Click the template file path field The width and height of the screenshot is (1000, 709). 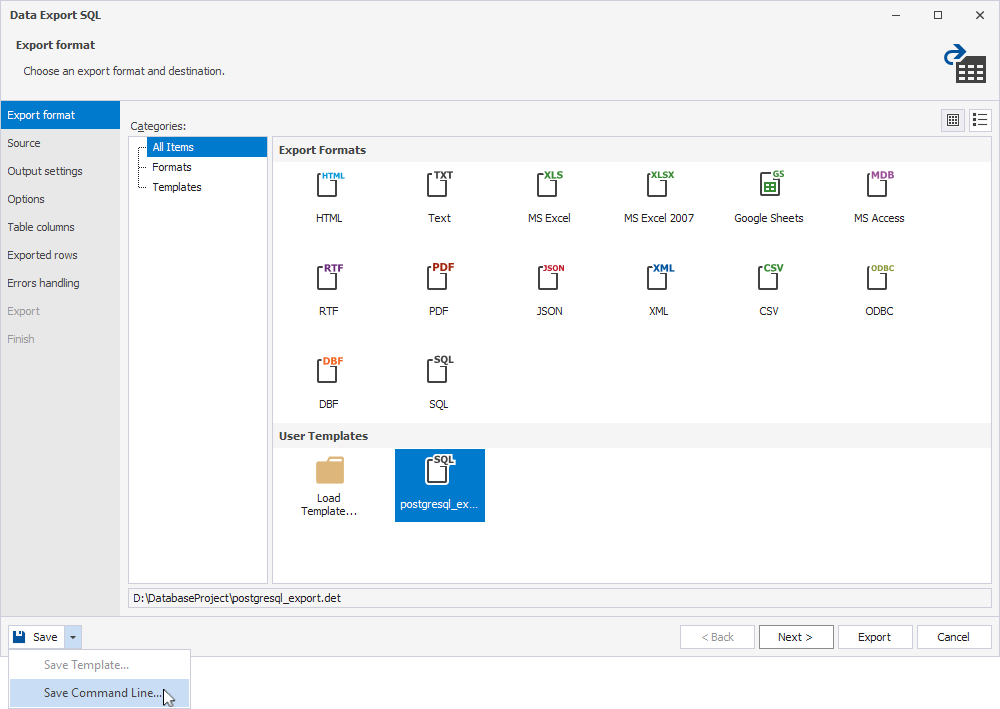click(560, 598)
